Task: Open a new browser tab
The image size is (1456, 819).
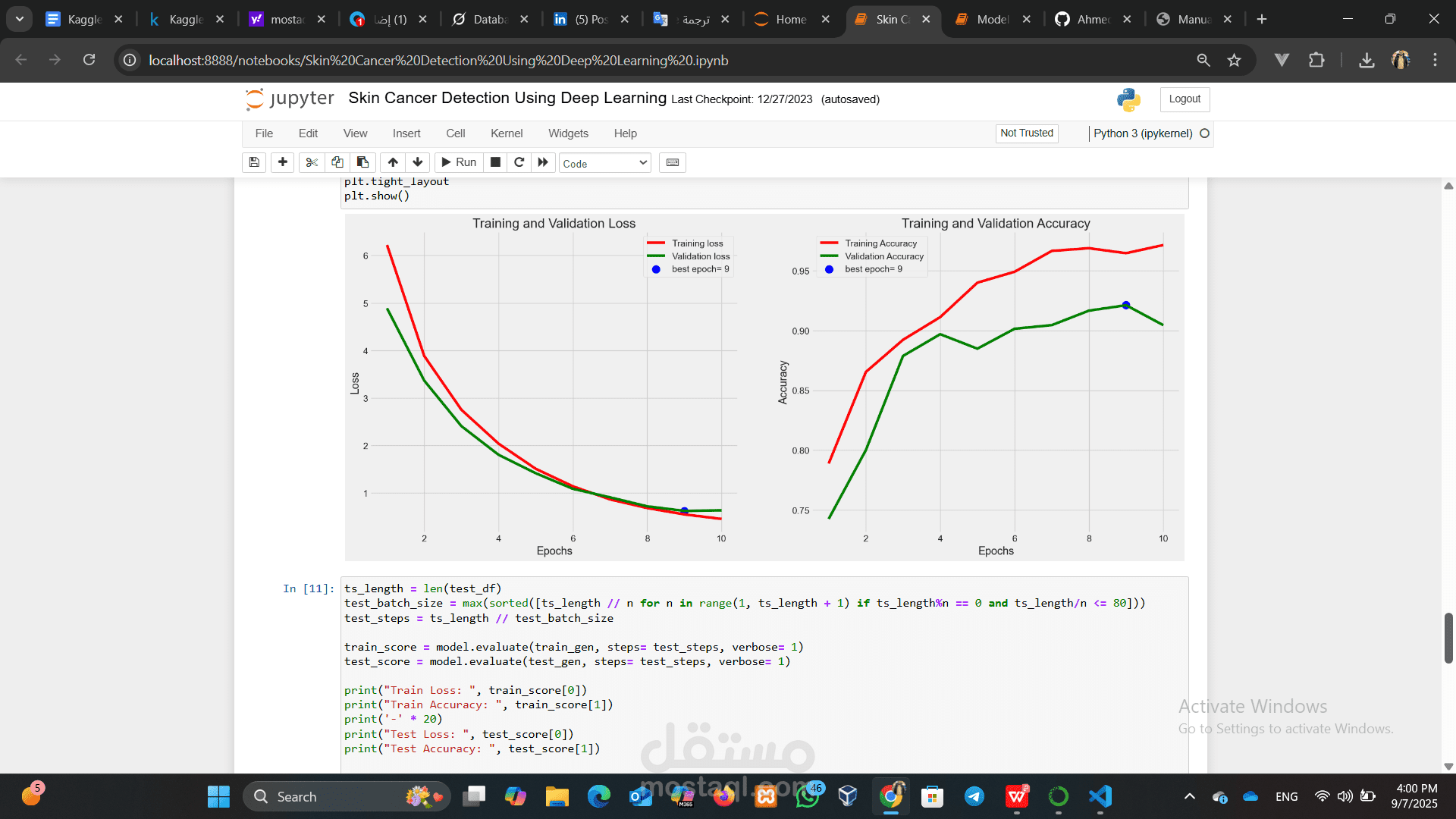Action: (1262, 19)
